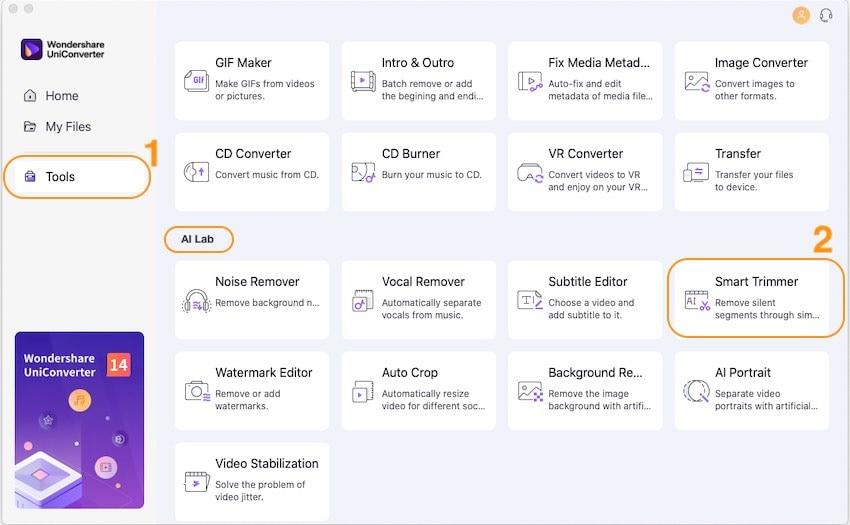Click the Video Stabilization icon
The width and height of the screenshot is (850, 525).
pyautogui.click(x=197, y=482)
